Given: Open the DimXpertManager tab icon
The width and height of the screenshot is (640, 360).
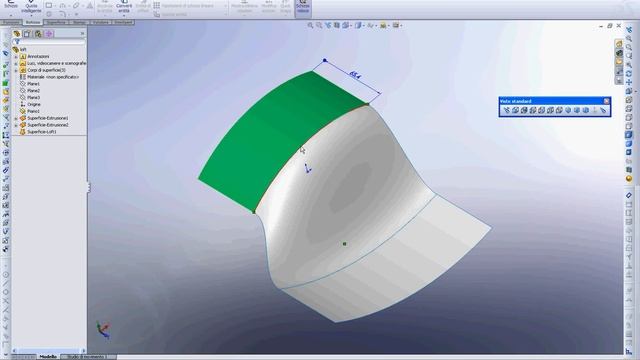Looking at the screenshot, I should click(49, 34).
